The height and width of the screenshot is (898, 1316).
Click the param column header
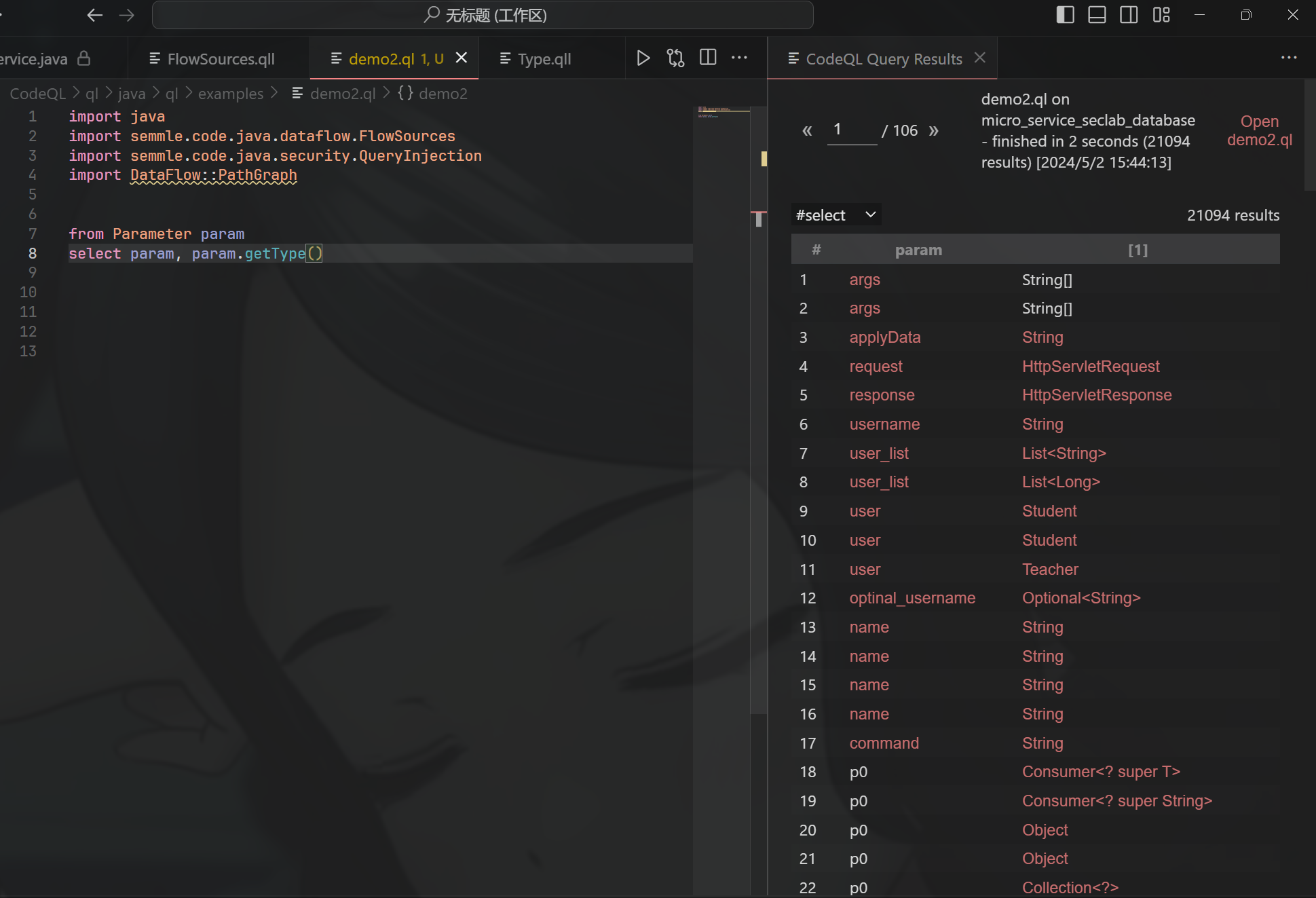pos(918,250)
